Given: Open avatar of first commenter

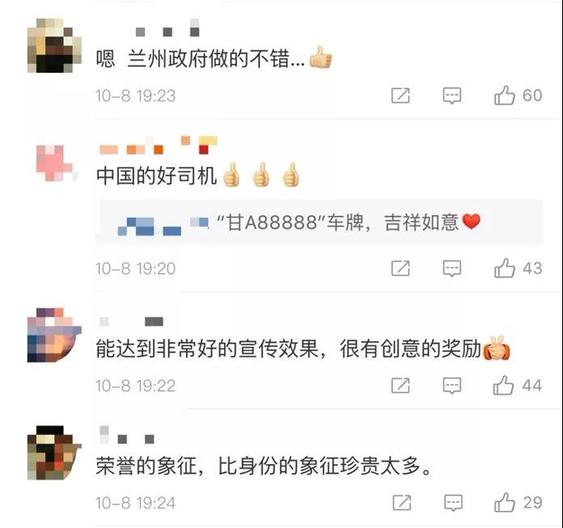Looking at the screenshot, I should click(54, 46).
